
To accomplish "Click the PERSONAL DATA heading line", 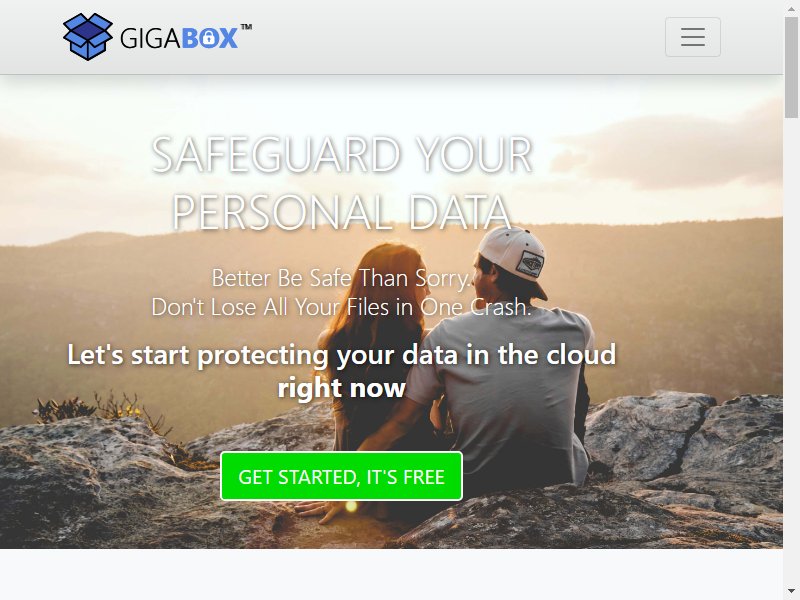I will tap(341, 212).
